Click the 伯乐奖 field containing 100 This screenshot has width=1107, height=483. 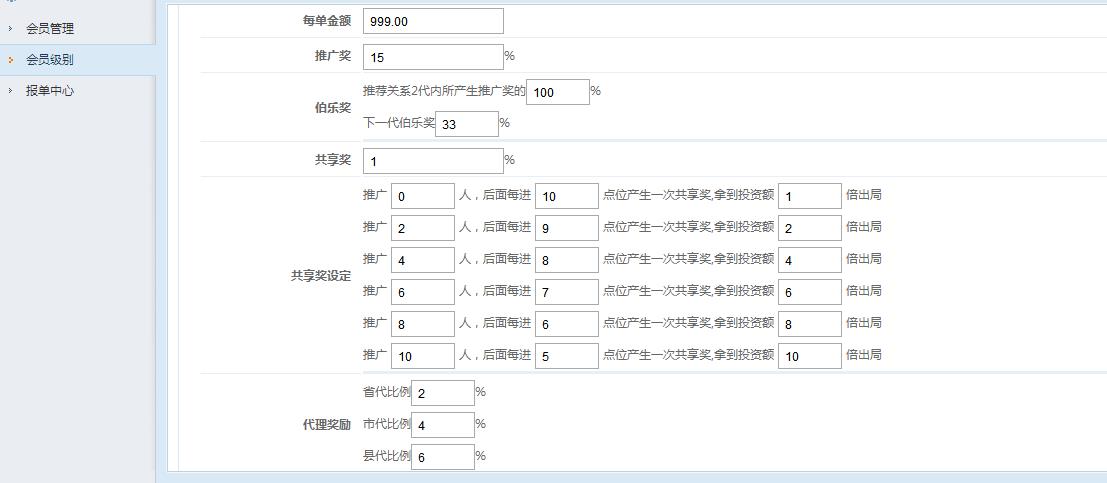point(557,92)
